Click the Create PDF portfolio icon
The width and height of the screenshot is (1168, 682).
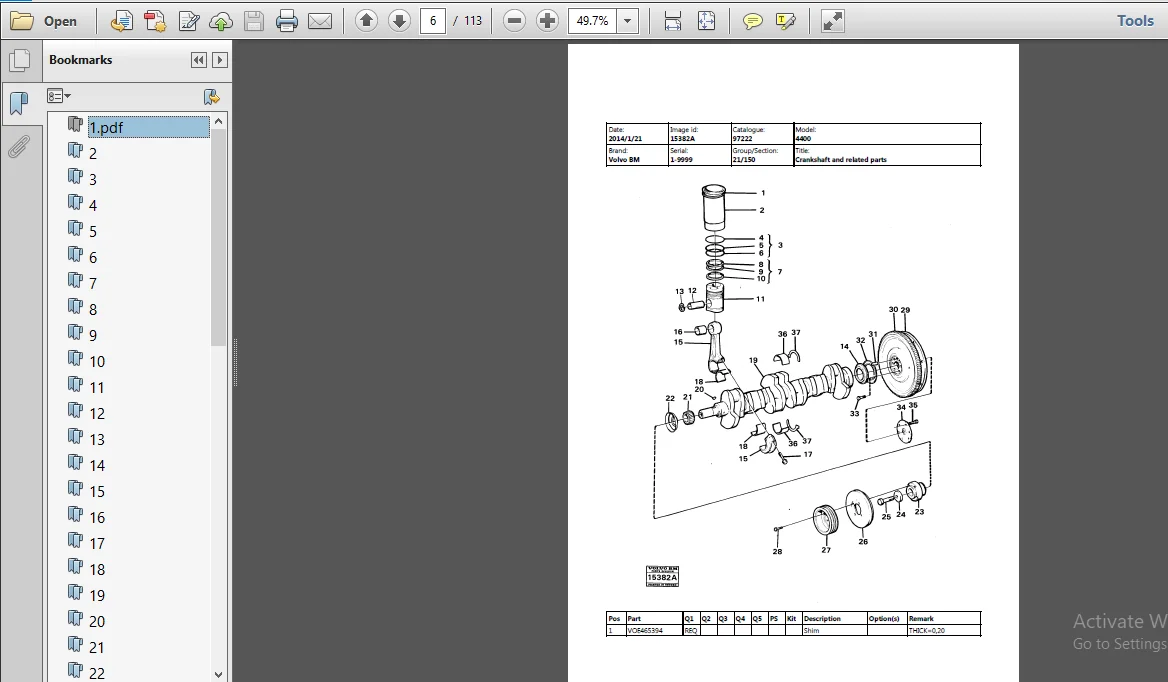pyautogui.click(x=155, y=21)
